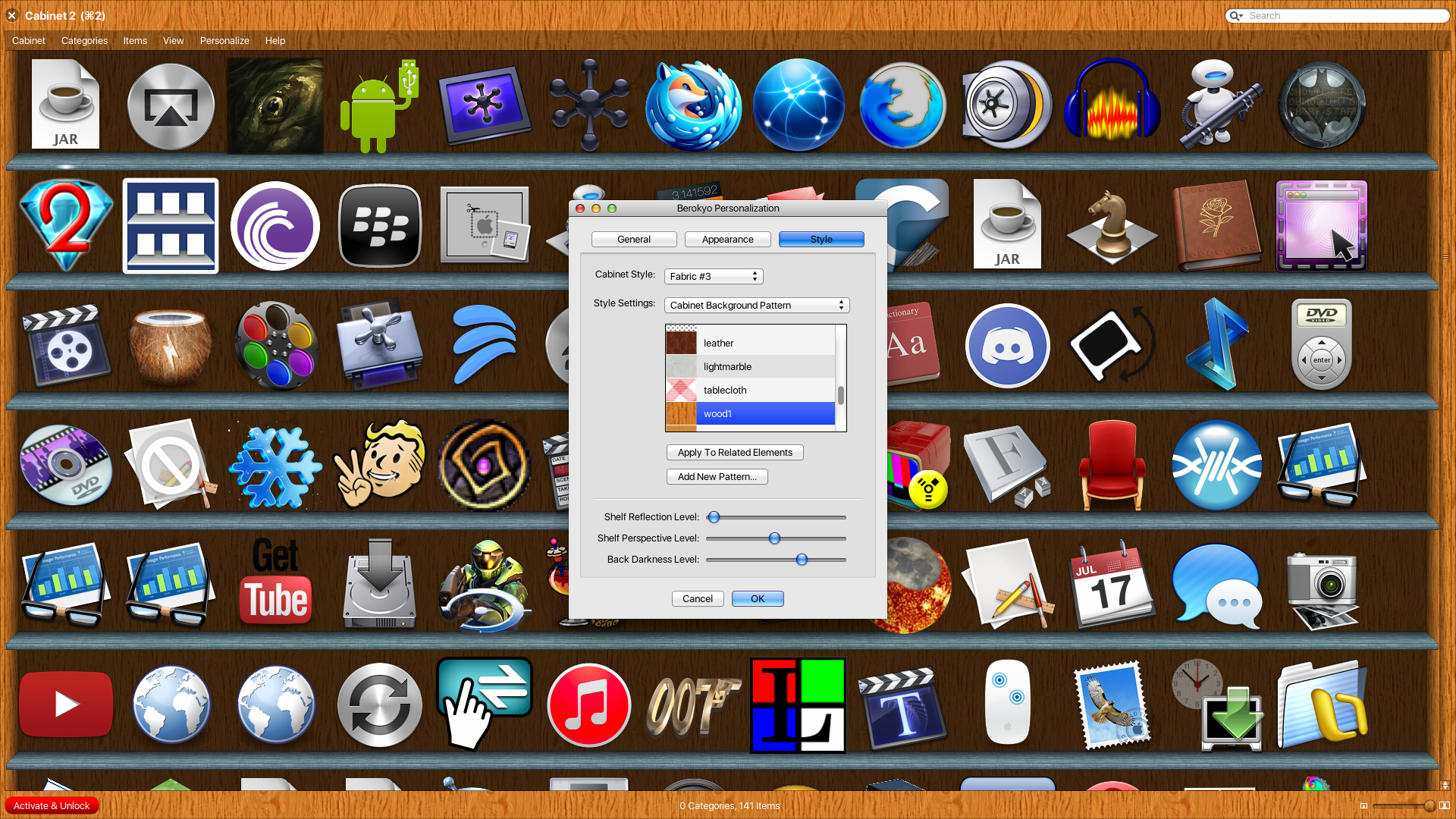The image size is (1456, 819).
Task: Click Add New Pattern button
Action: [x=717, y=477]
